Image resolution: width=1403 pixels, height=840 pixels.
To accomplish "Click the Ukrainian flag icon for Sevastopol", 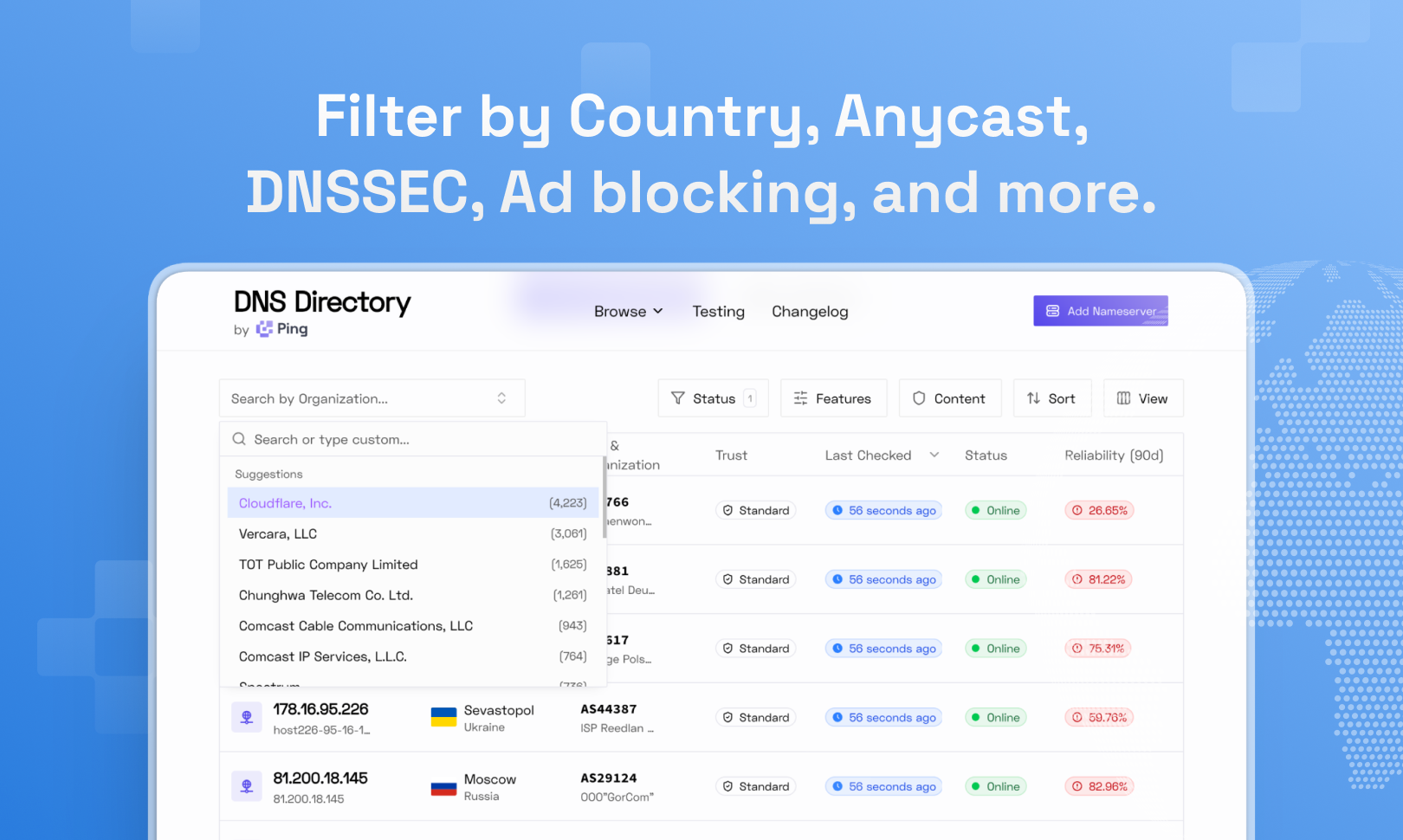I will (443, 717).
